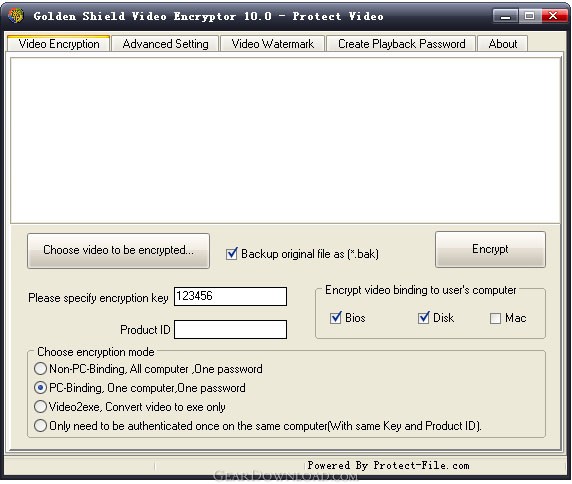
Task: Select Video2exe convert to exe mode
Action: (40, 406)
